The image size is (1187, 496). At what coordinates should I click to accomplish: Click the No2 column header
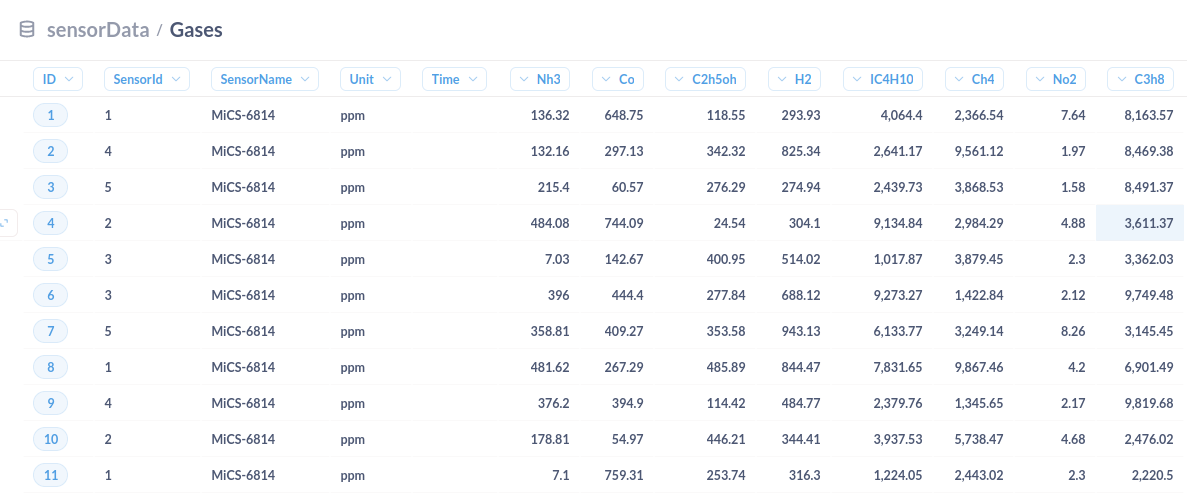pos(1056,79)
